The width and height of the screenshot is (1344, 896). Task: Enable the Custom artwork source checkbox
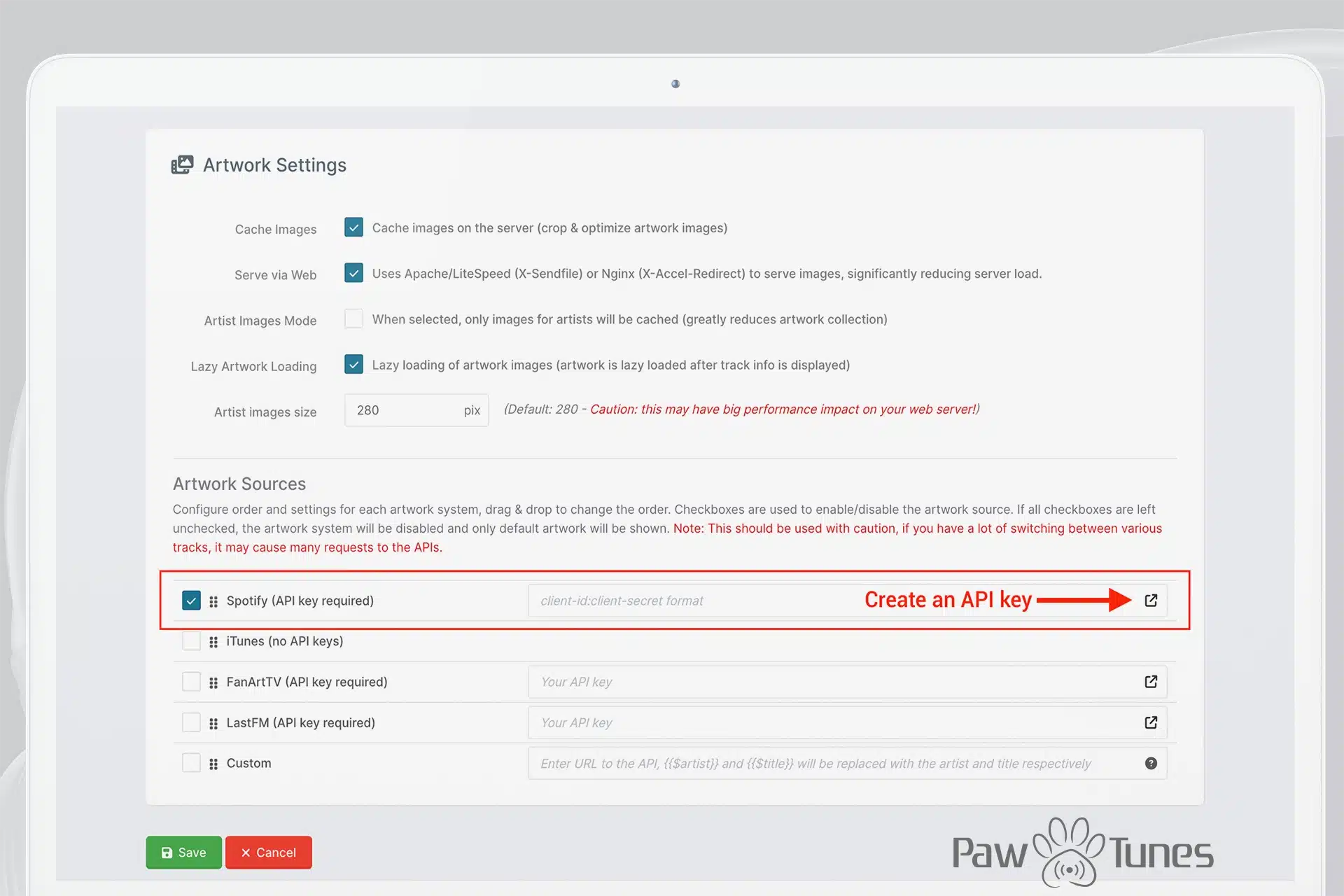click(x=191, y=763)
